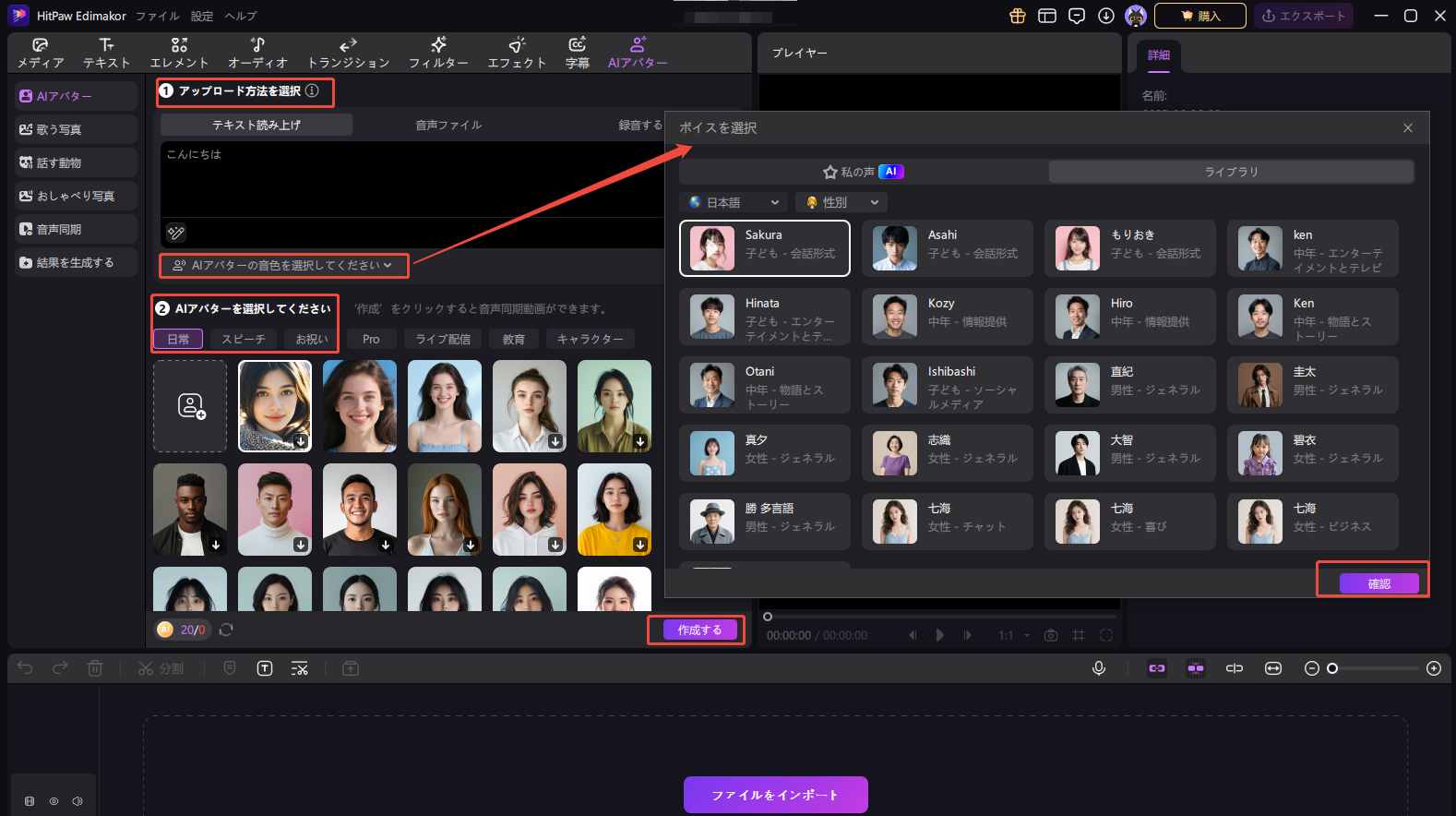The height and width of the screenshot is (816, 1456).
Task: Click the layout panel icon in title bar
Action: (1047, 16)
